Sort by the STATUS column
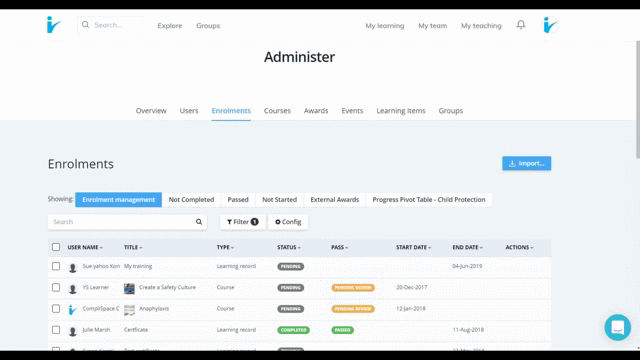The width and height of the screenshot is (640, 360). coord(289,247)
